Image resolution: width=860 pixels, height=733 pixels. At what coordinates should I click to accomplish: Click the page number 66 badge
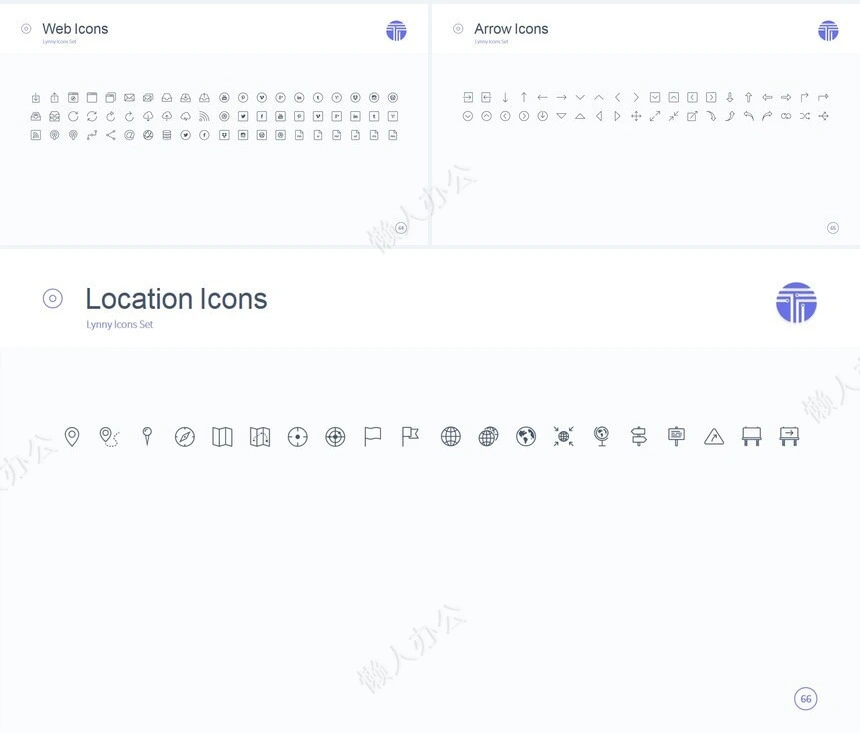coord(806,699)
